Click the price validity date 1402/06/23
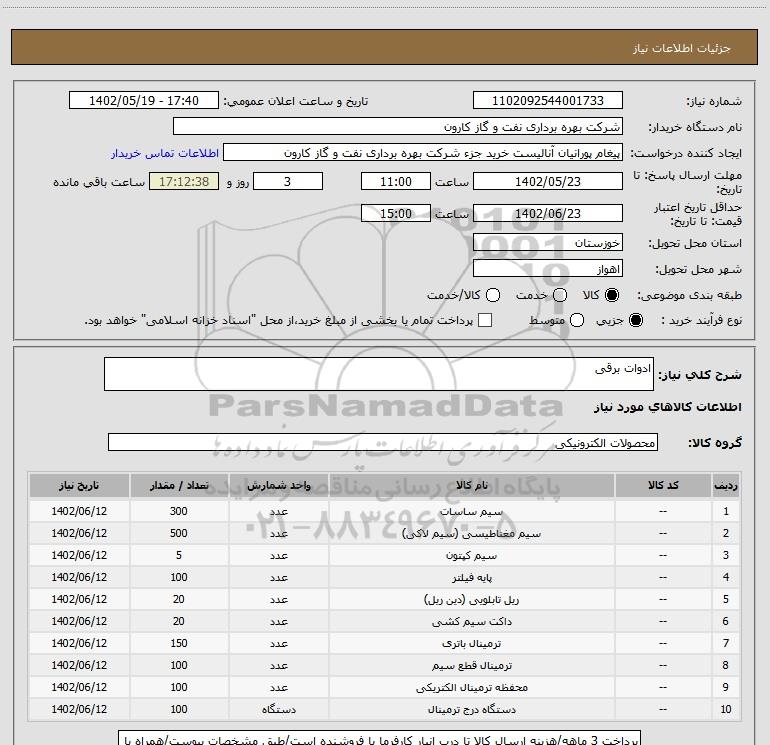 click(548, 213)
